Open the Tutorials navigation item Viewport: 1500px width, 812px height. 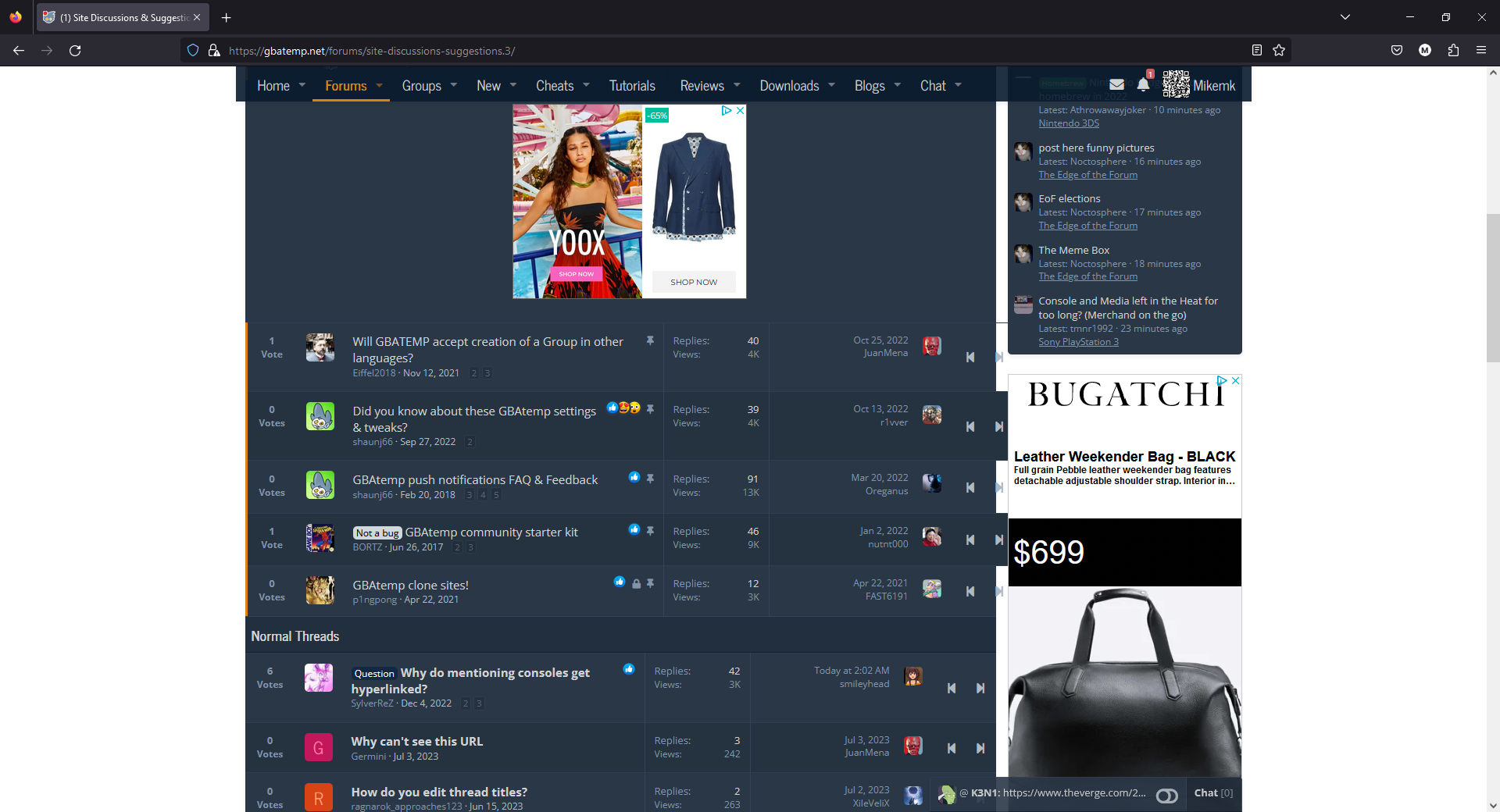click(632, 85)
